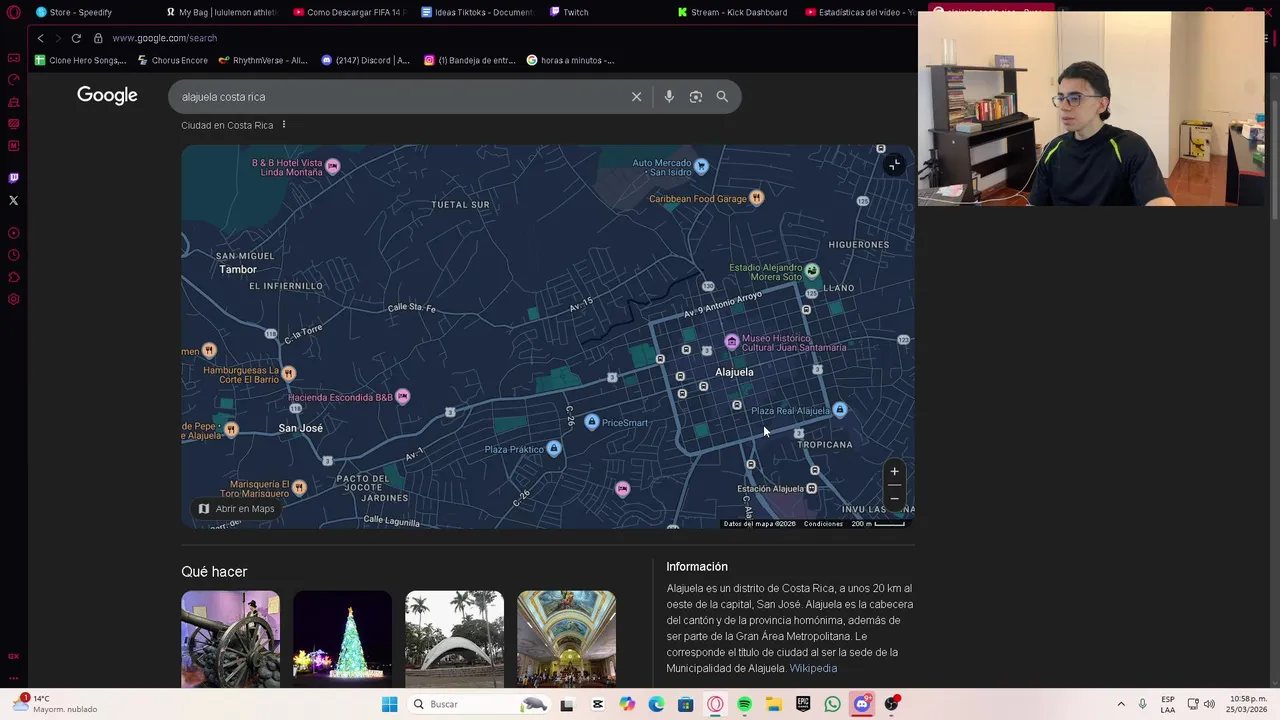Zoom out on the map
The image size is (1280, 720).
click(x=894, y=498)
